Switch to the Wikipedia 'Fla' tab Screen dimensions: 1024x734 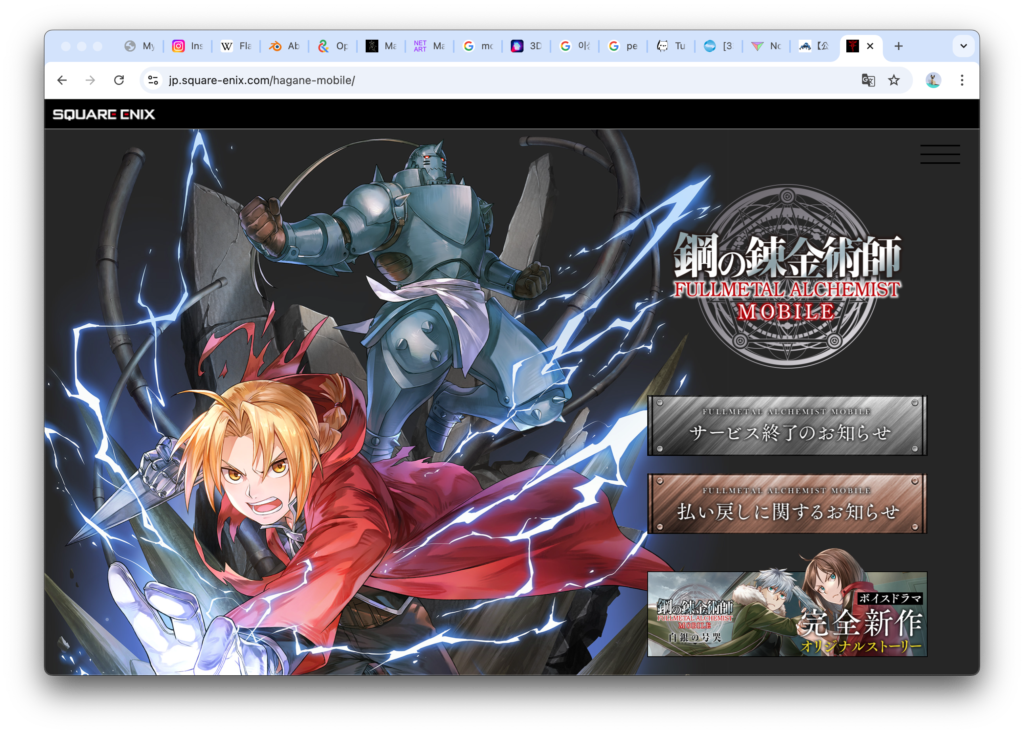[236, 46]
